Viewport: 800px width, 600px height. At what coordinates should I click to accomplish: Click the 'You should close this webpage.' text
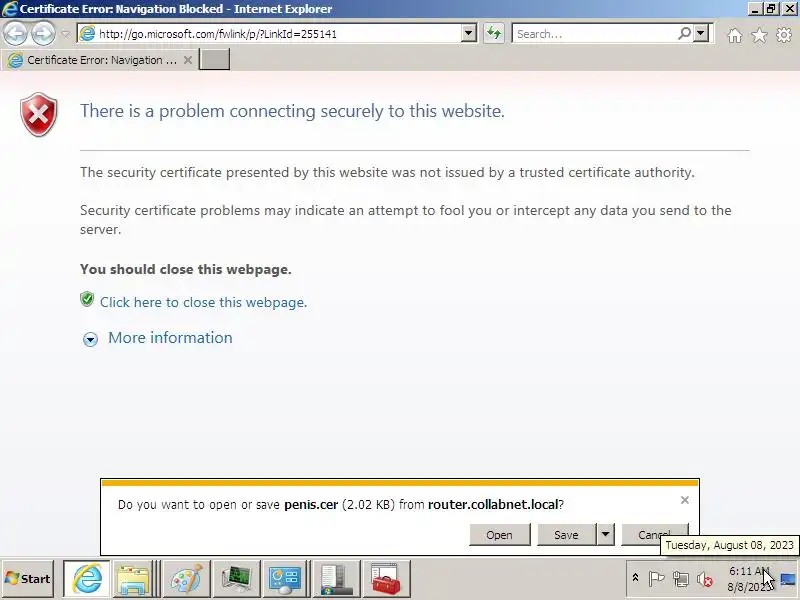point(186,269)
